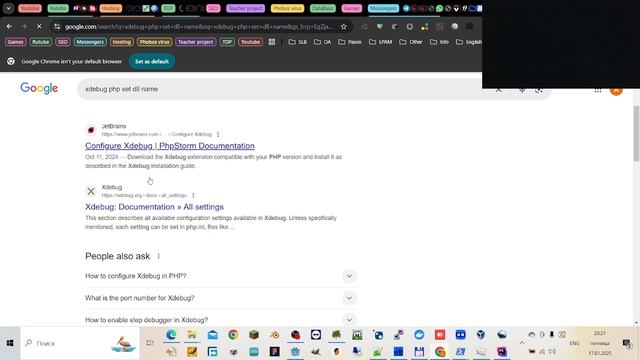Open more options for the Xdebug result

point(193,195)
